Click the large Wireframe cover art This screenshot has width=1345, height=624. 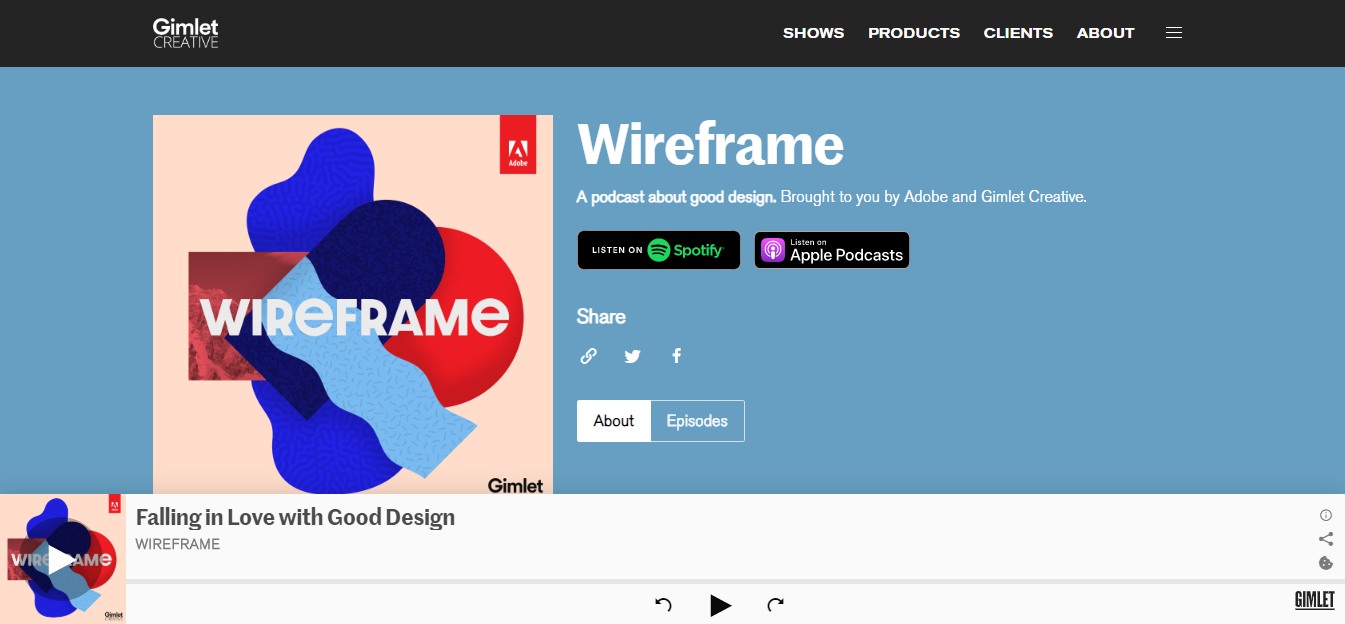pos(353,304)
